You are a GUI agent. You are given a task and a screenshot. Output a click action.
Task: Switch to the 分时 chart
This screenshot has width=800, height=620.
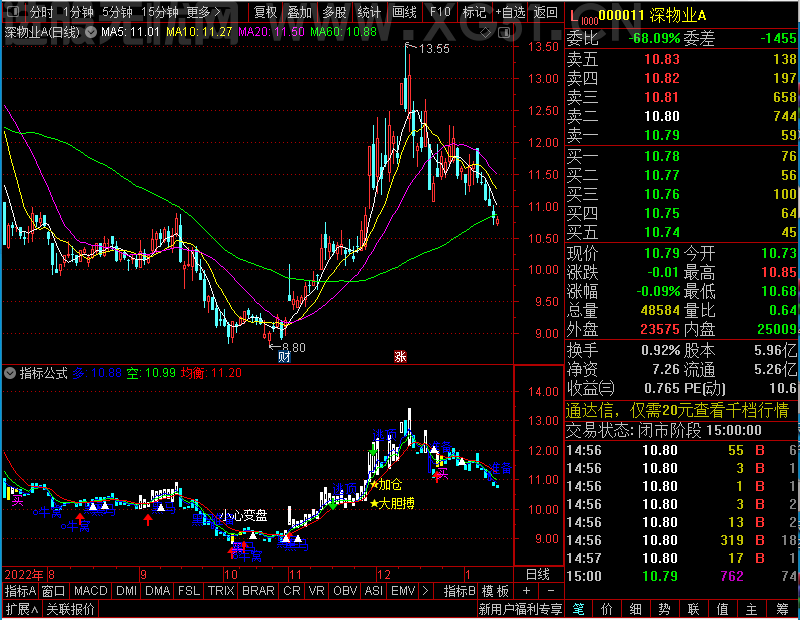41,11
